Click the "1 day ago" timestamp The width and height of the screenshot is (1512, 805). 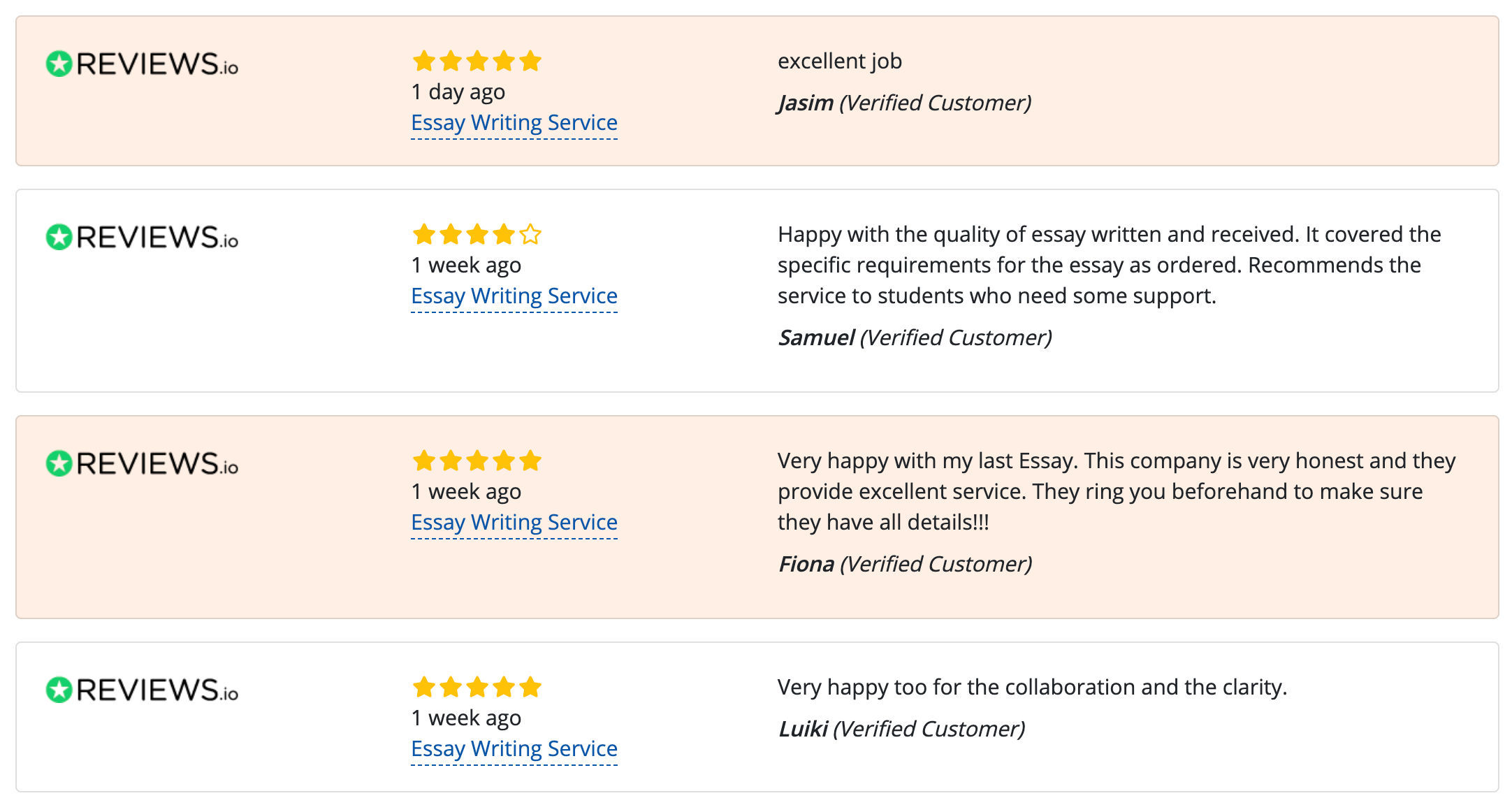pyautogui.click(x=458, y=92)
